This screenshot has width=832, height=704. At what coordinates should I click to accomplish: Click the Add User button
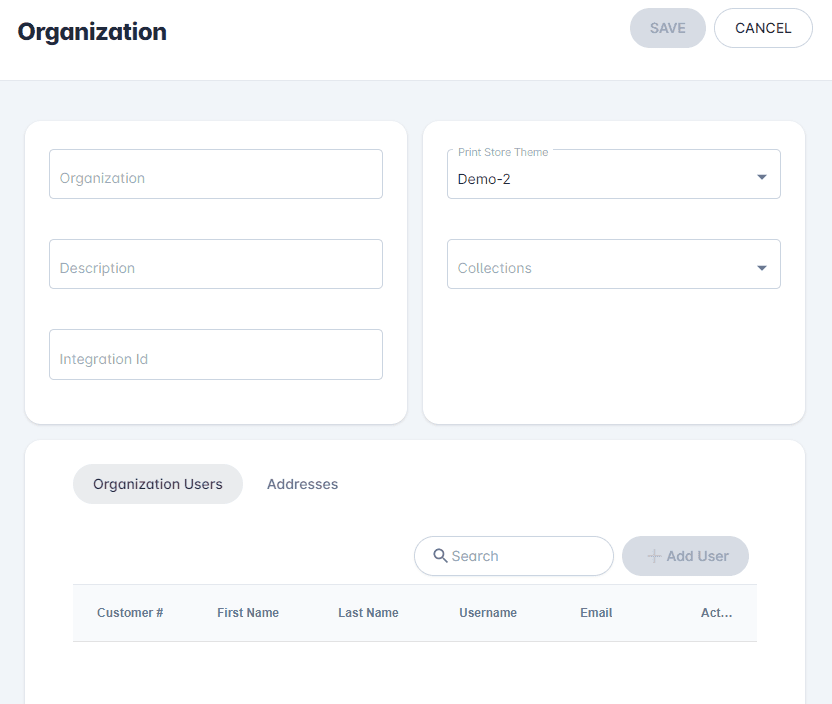click(685, 556)
